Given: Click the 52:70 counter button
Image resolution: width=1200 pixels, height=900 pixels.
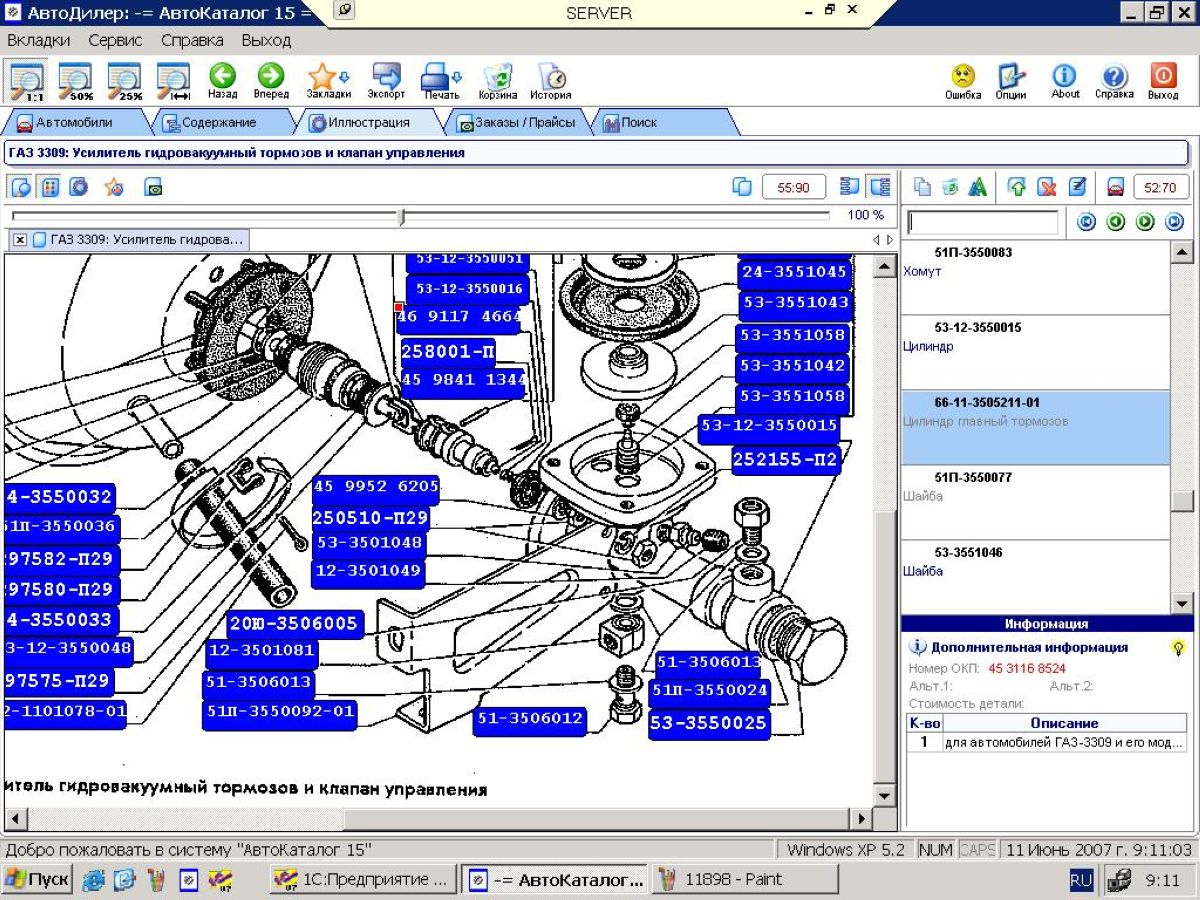Looking at the screenshot, I should [1160, 187].
